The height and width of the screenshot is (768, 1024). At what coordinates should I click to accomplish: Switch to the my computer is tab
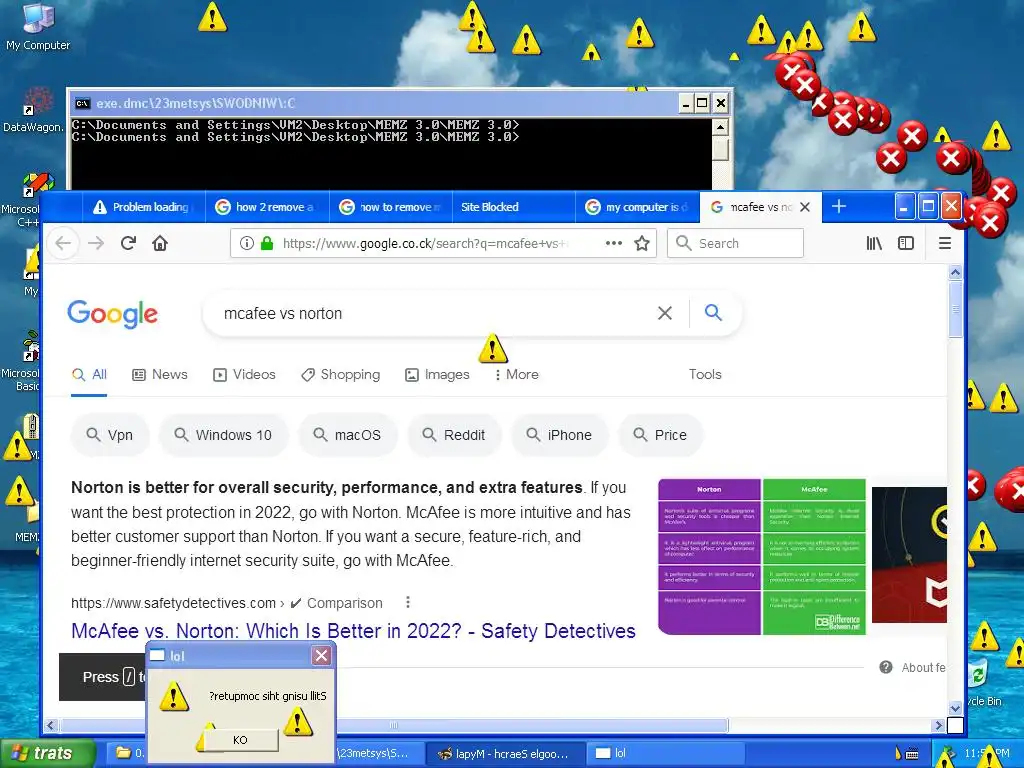click(637, 207)
